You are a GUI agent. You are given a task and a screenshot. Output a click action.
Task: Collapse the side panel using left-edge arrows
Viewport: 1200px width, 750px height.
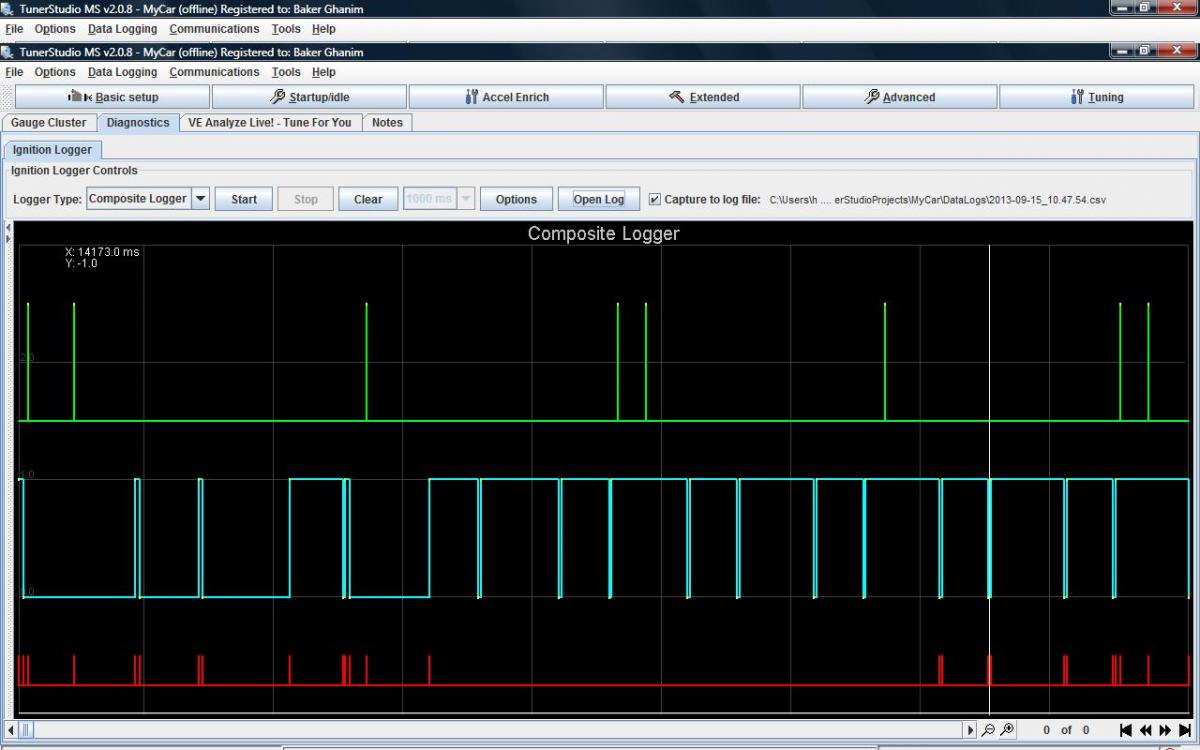click(x=9, y=228)
